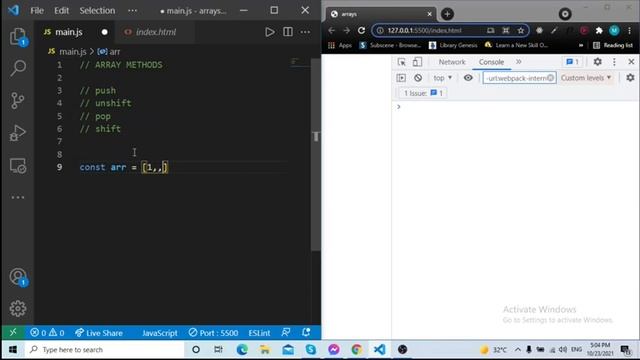Change the JavaScript language mode
The image size is (640, 360).
coord(160,333)
